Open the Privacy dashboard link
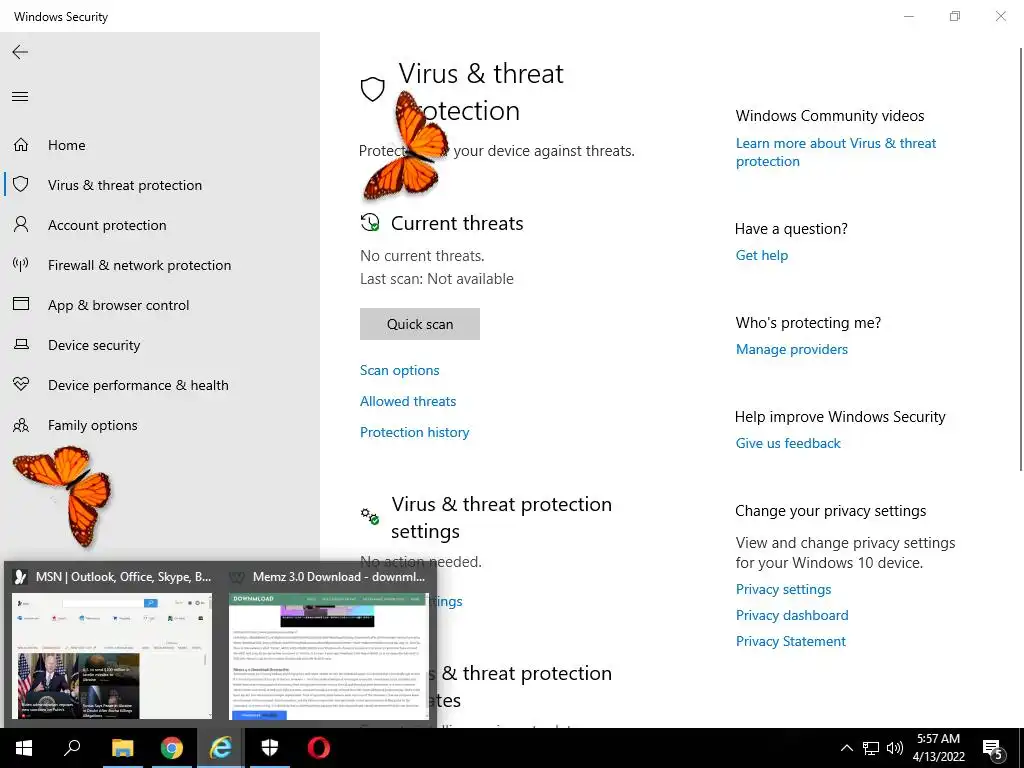The width and height of the screenshot is (1024, 768). click(792, 615)
